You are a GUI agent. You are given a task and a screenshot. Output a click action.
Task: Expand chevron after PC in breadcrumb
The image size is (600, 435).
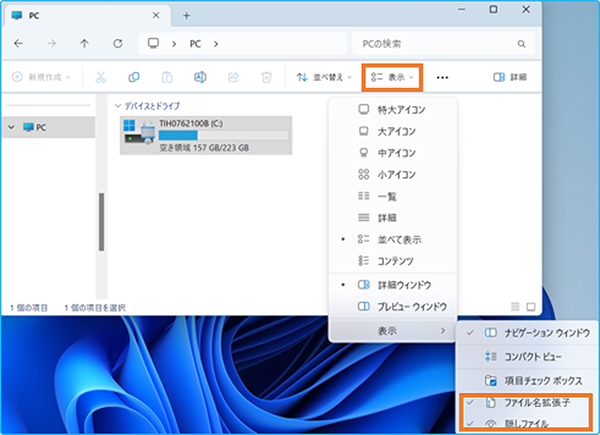point(216,44)
